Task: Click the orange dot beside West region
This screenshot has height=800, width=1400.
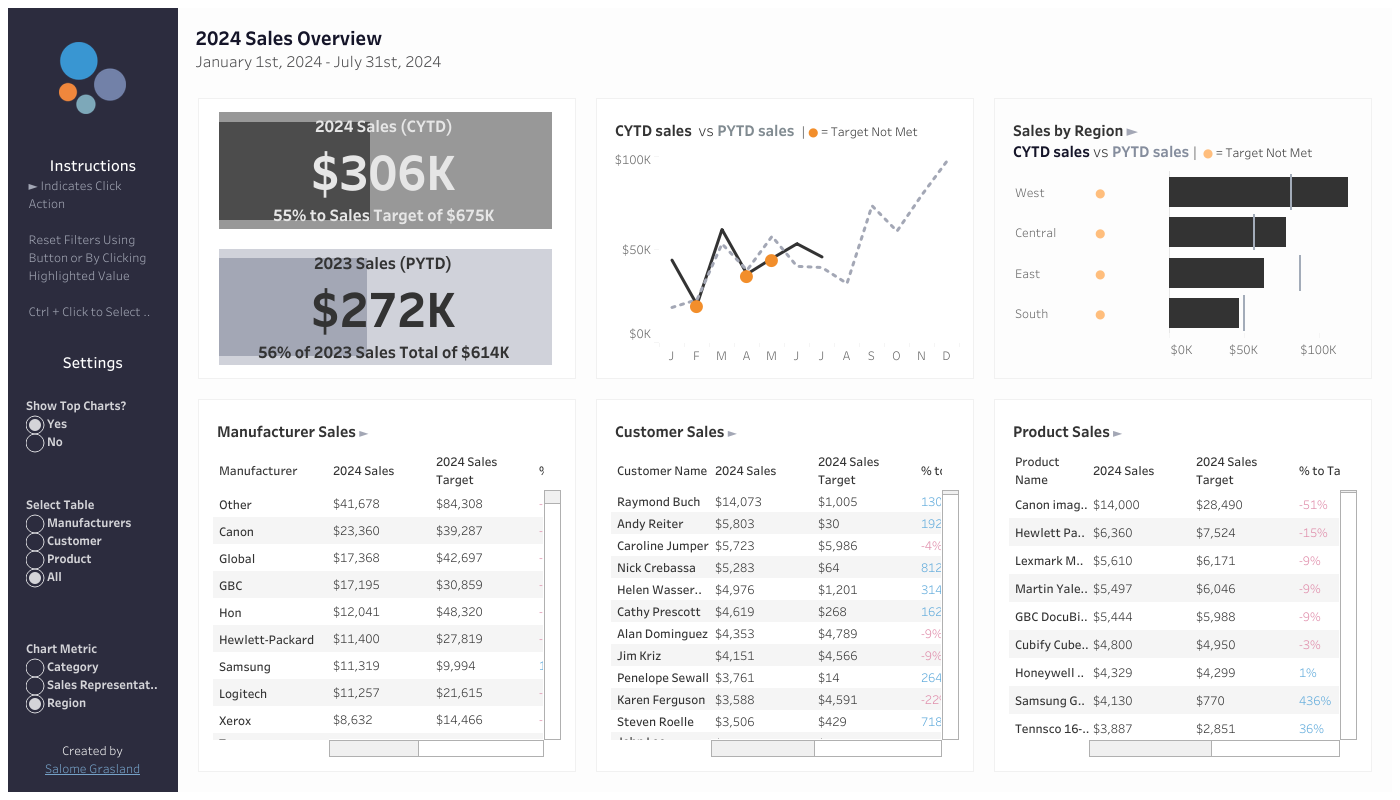Action: [x=1100, y=194]
